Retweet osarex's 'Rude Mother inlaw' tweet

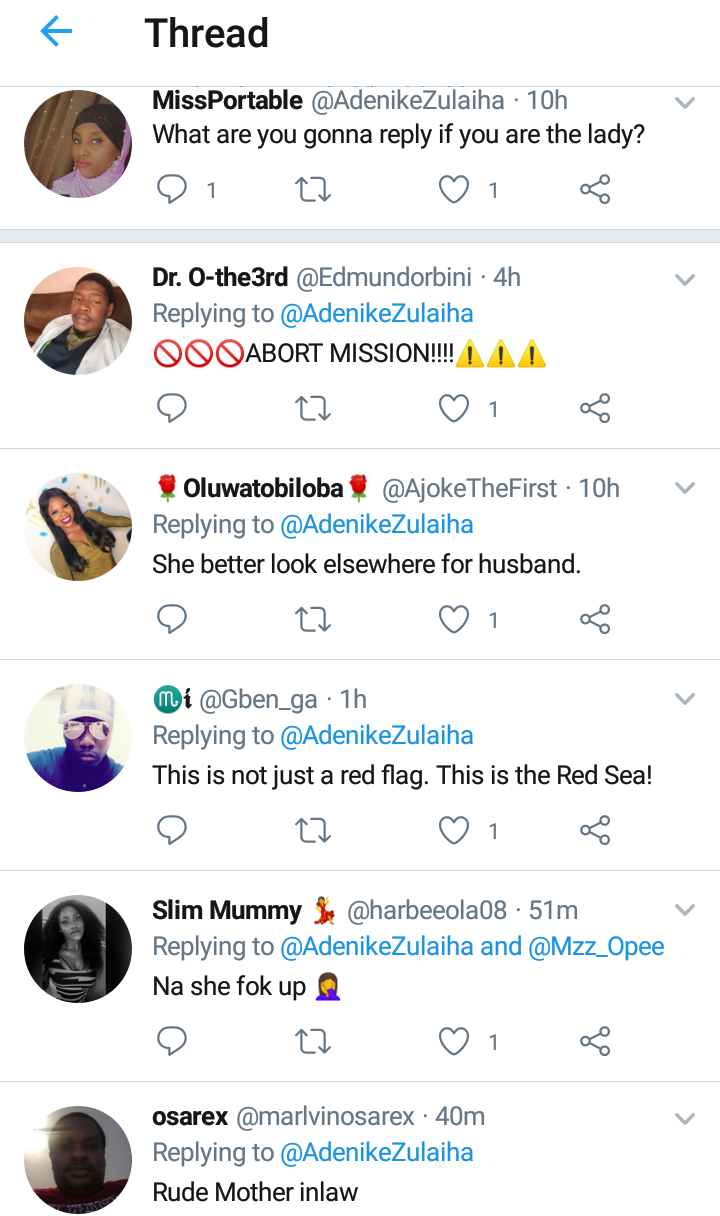pos(312,1213)
